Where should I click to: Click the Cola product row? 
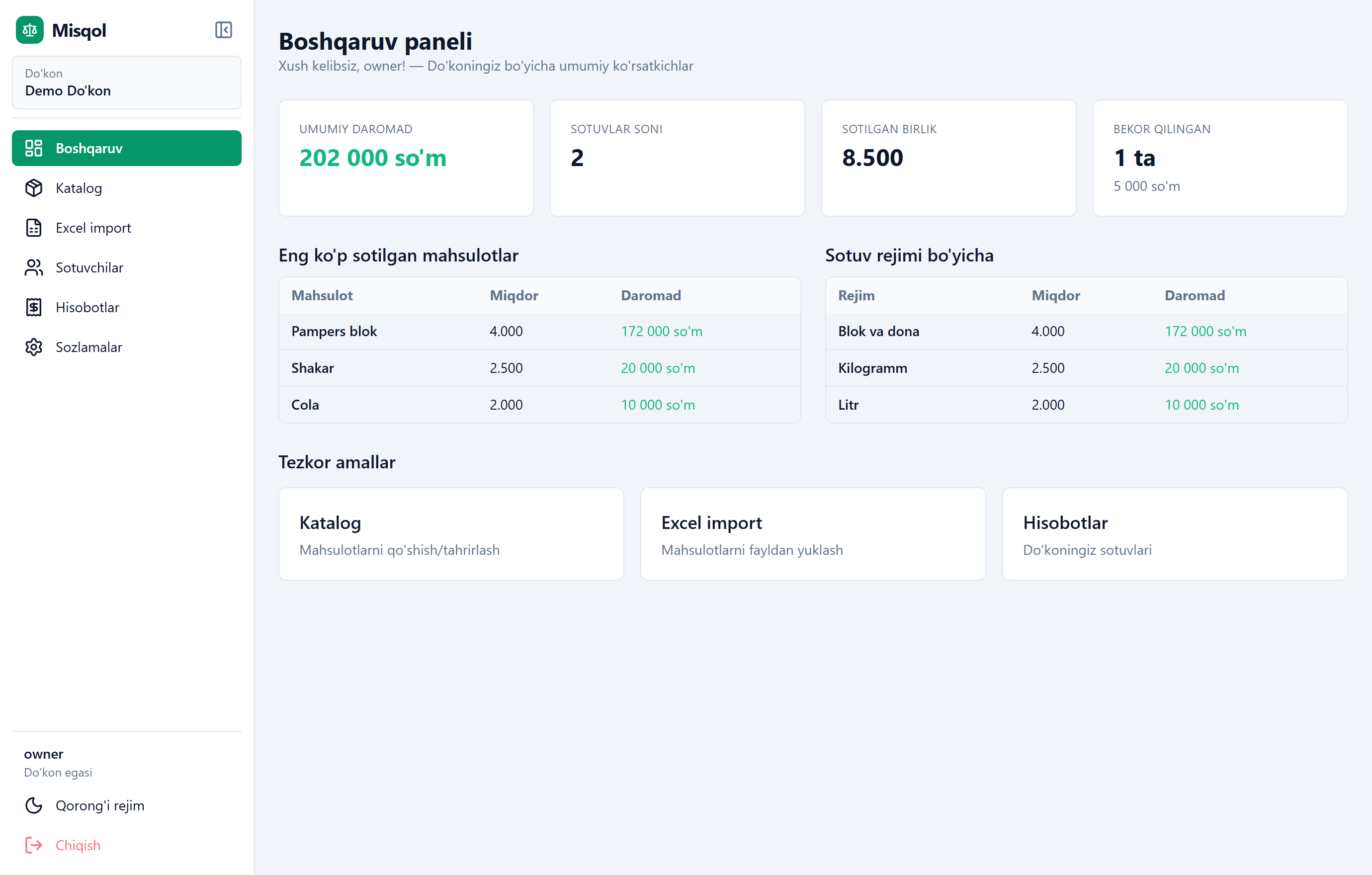tap(539, 405)
